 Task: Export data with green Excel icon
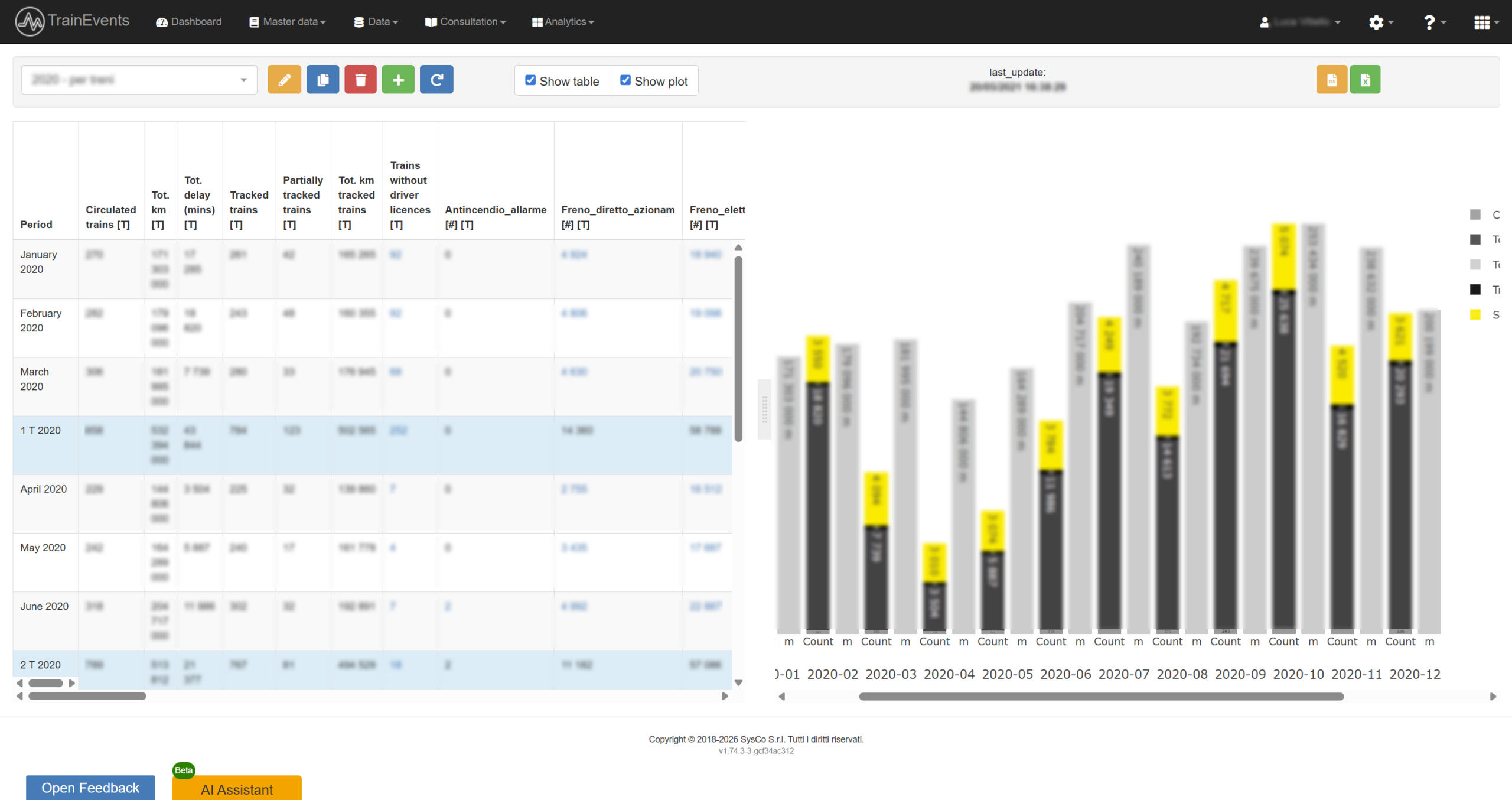(x=1365, y=80)
